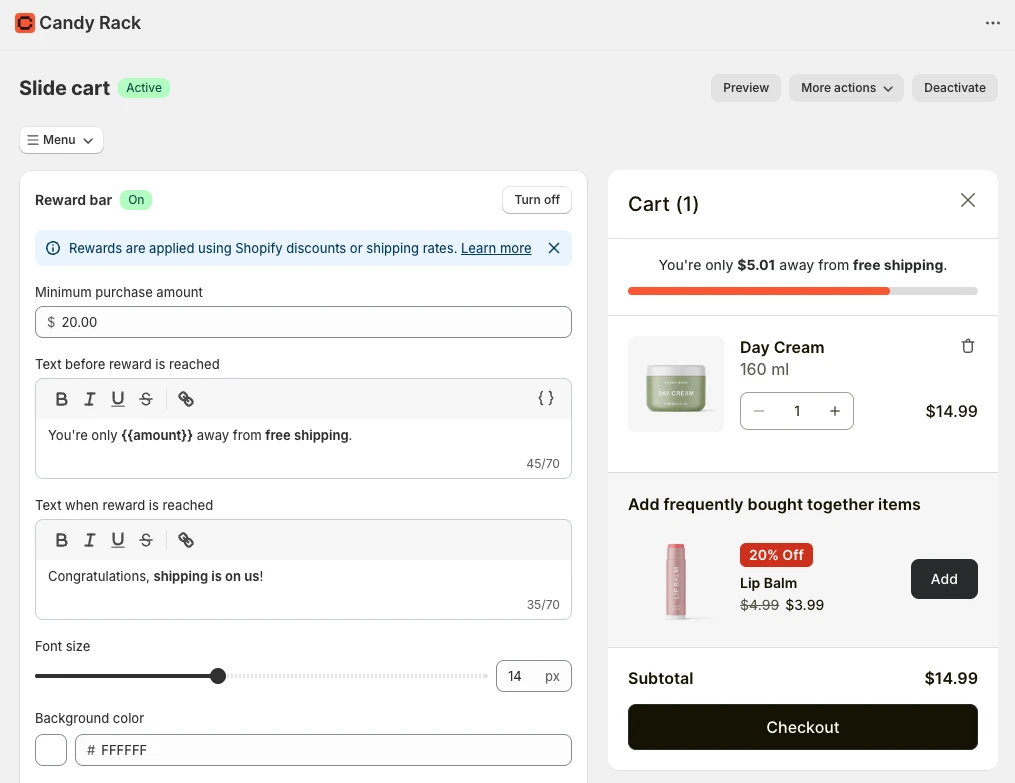Insert a link in the before-reward text
The height and width of the screenshot is (783, 1015).
(185, 398)
